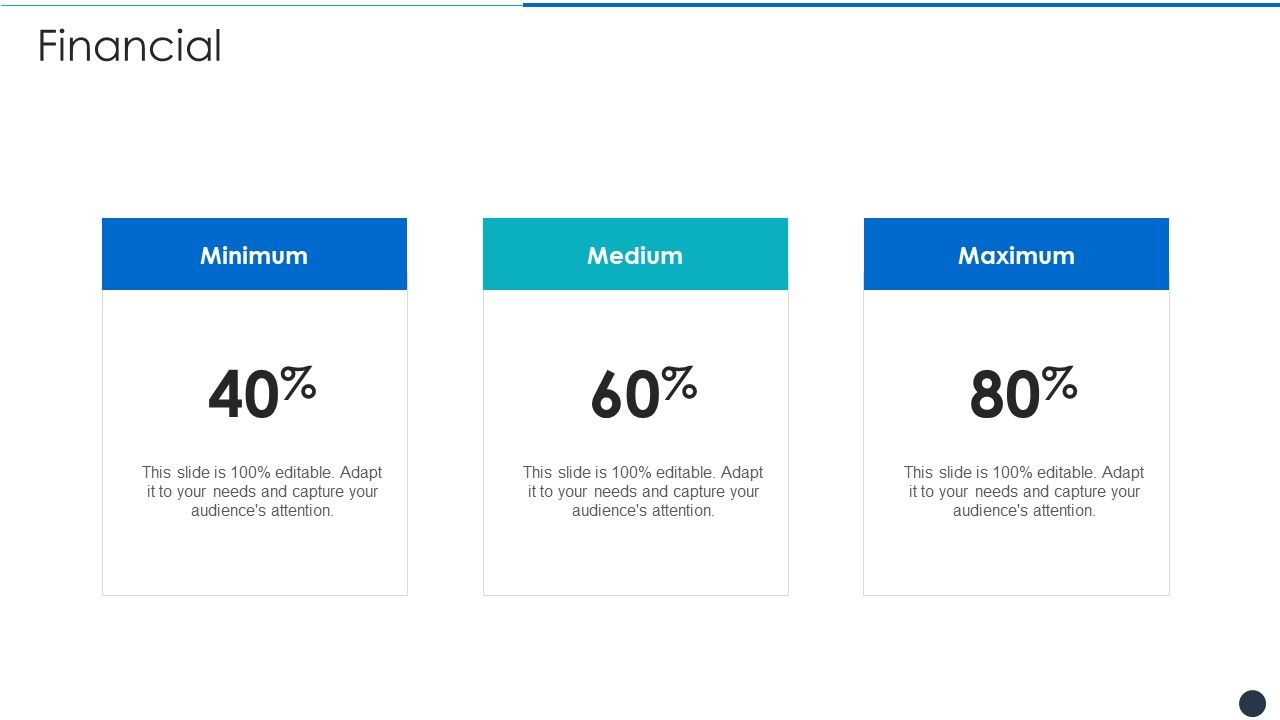
Task: Select description text under 80%
Action: pyautogui.click(x=1024, y=491)
